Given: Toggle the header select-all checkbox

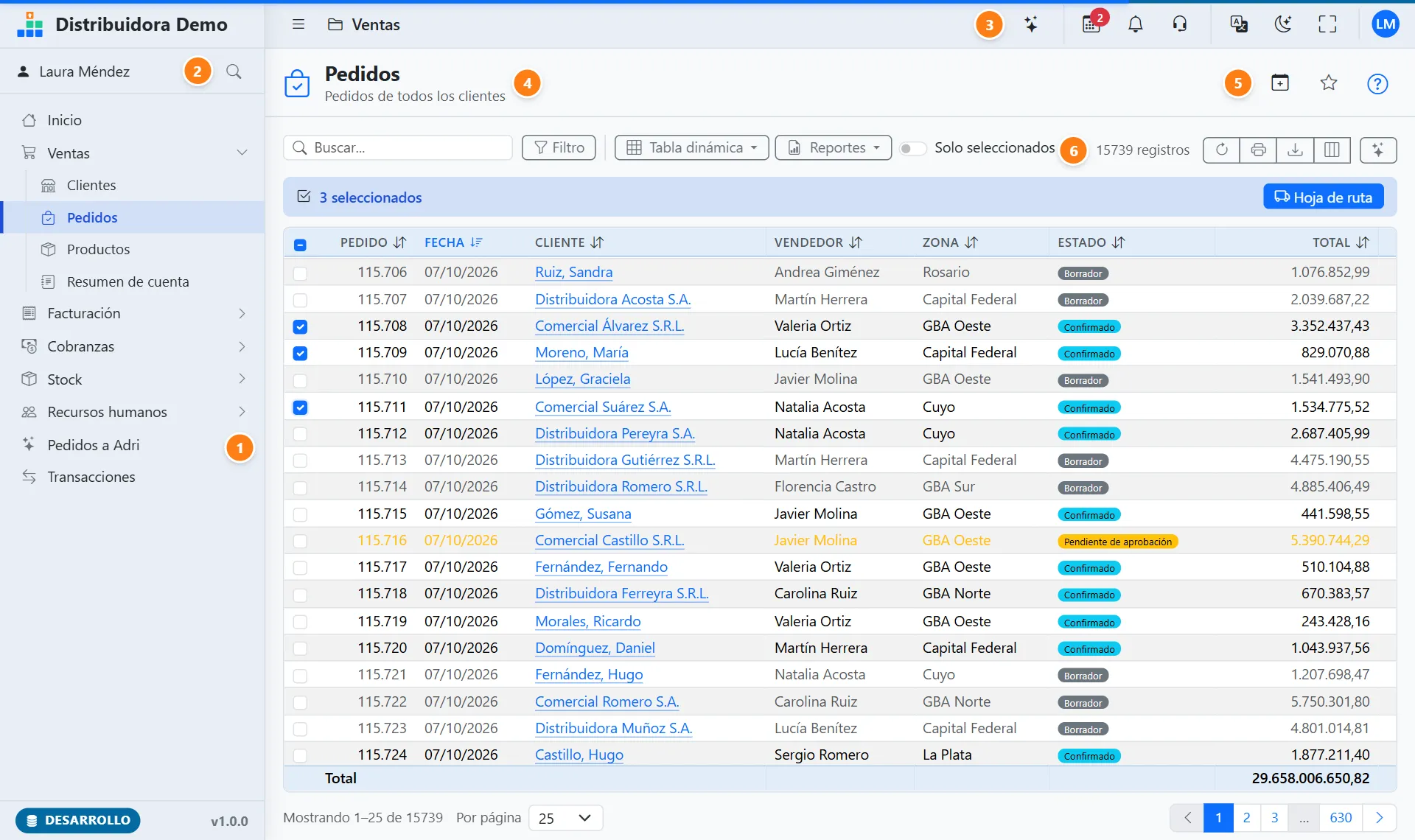Looking at the screenshot, I should click(300, 245).
